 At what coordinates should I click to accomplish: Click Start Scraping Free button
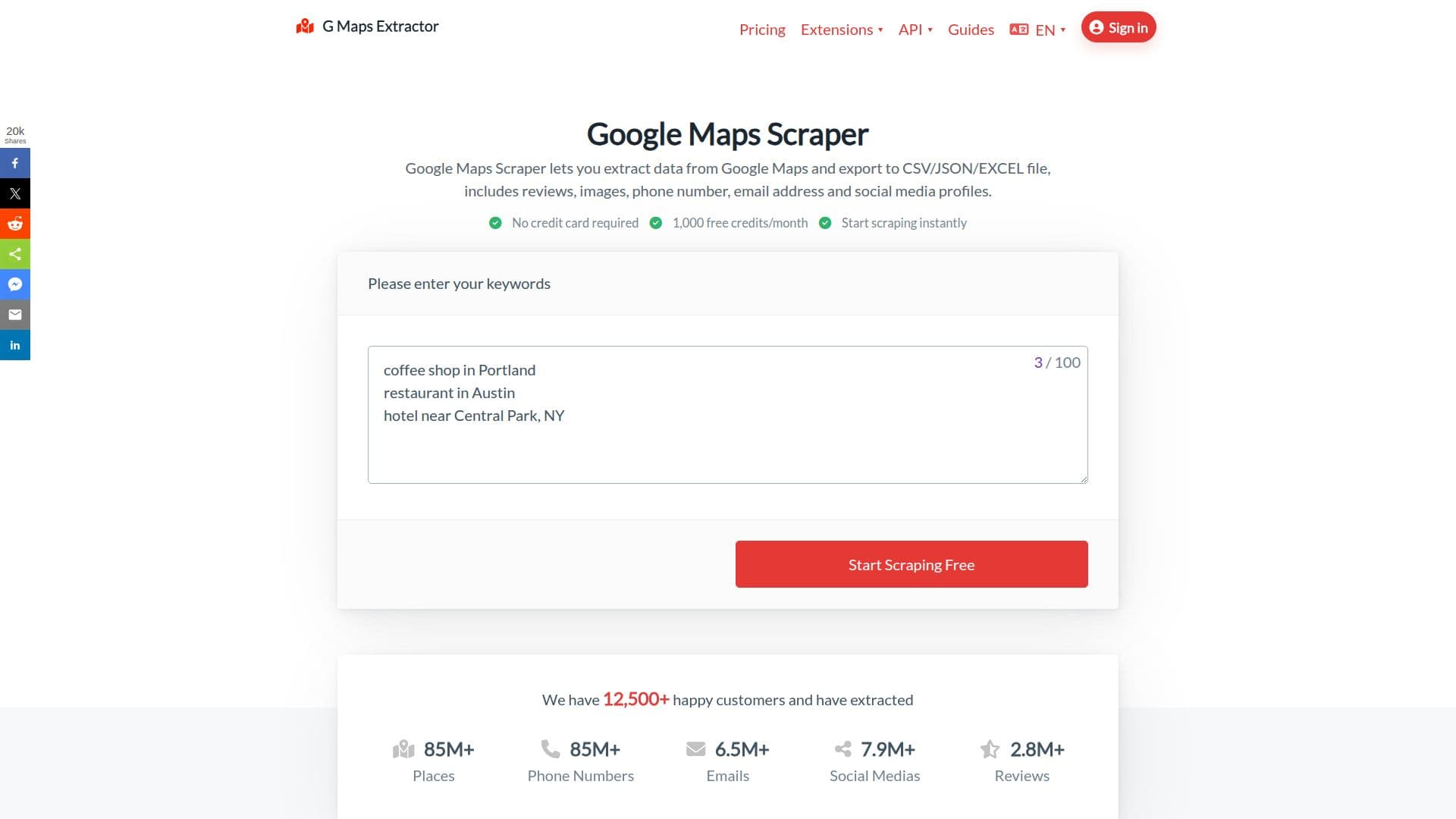(x=912, y=564)
